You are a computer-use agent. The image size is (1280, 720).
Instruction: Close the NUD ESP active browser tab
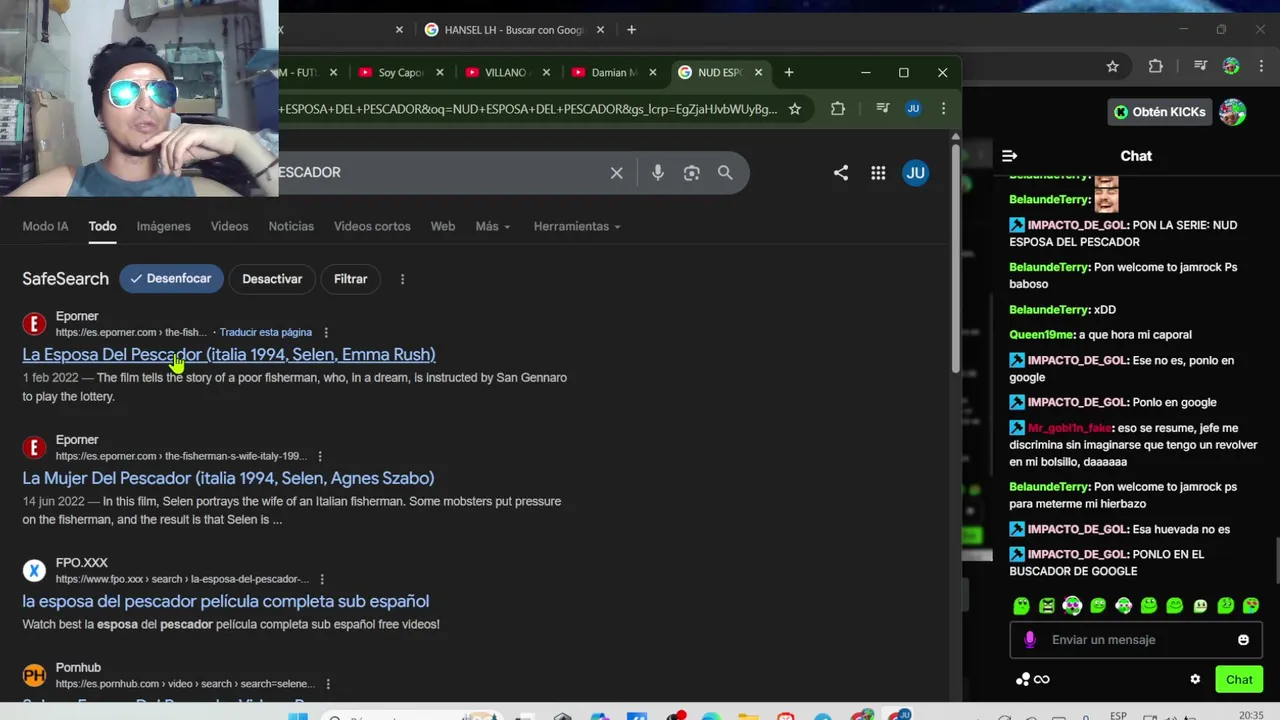coord(758,73)
